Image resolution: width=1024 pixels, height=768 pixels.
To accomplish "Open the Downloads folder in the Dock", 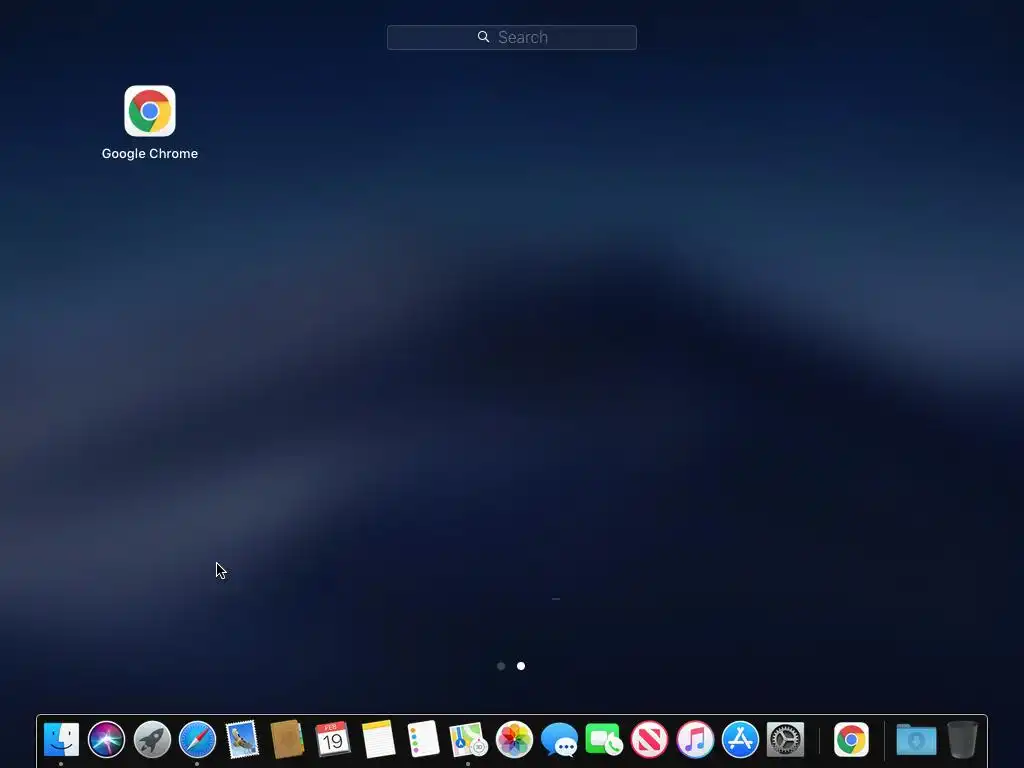I will 916,740.
